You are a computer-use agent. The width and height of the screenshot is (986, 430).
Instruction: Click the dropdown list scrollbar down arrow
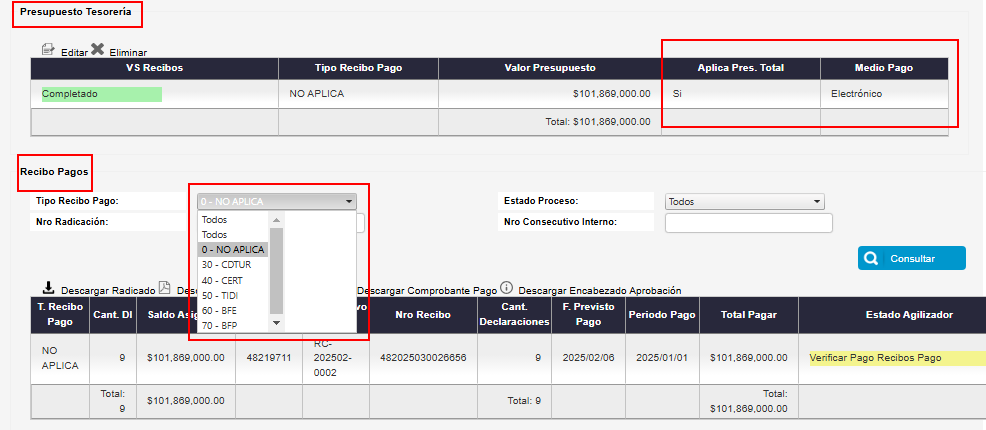(x=277, y=325)
